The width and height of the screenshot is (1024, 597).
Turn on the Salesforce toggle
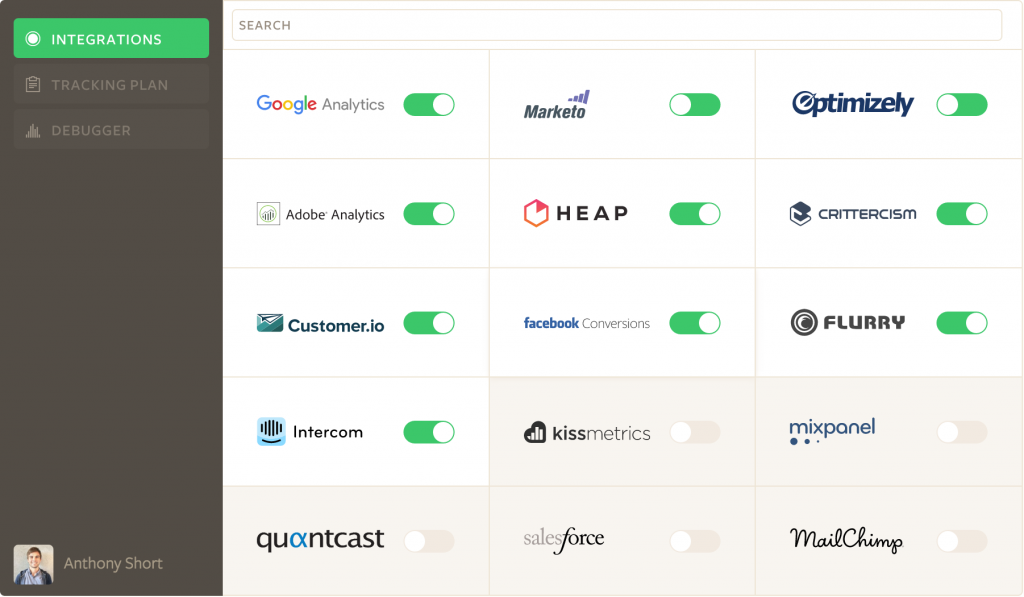click(694, 541)
